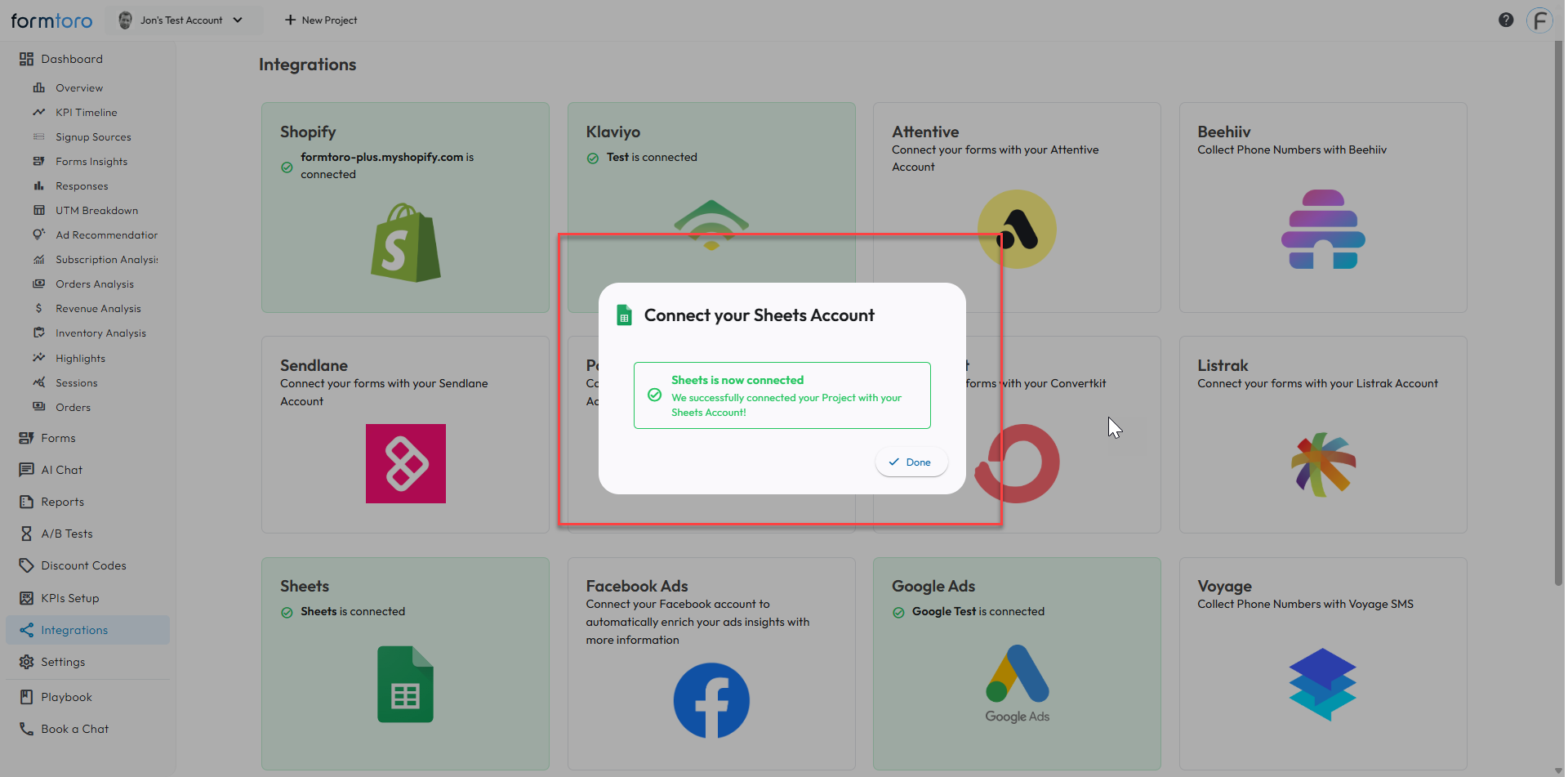Click the Listrak card title
1568x777 pixels.
pos(1223,365)
